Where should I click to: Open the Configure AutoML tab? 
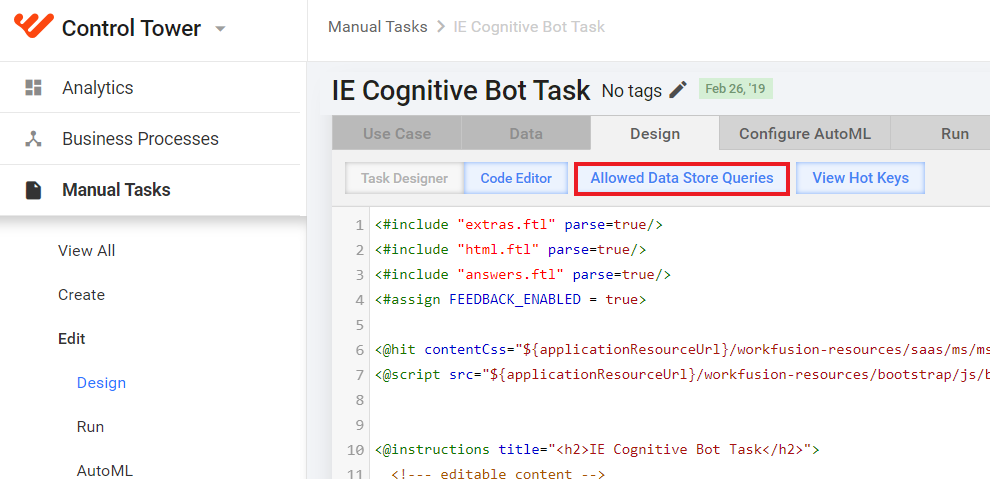click(x=805, y=134)
